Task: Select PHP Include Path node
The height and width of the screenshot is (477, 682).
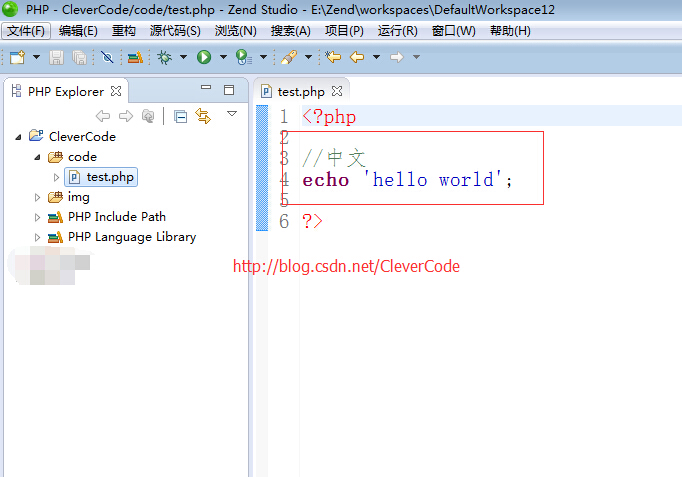Action: pyautogui.click(x=117, y=217)
